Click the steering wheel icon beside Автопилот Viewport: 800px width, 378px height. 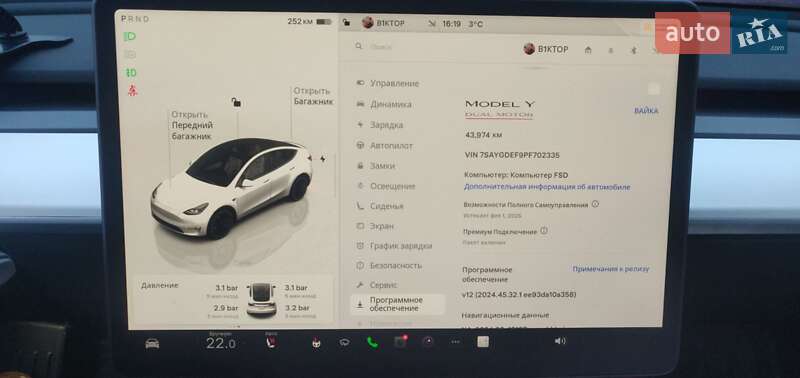[360, 145]
